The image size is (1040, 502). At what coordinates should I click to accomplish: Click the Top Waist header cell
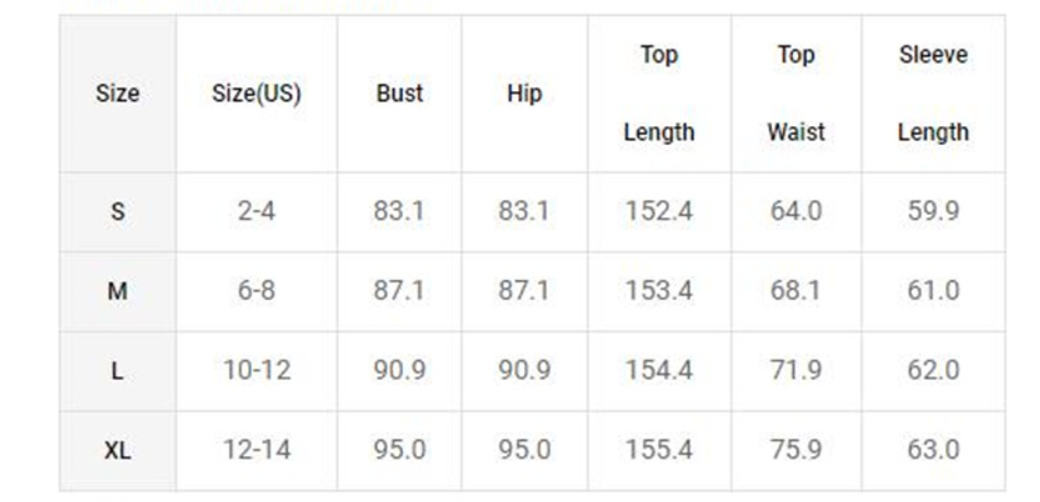(796, 94)
